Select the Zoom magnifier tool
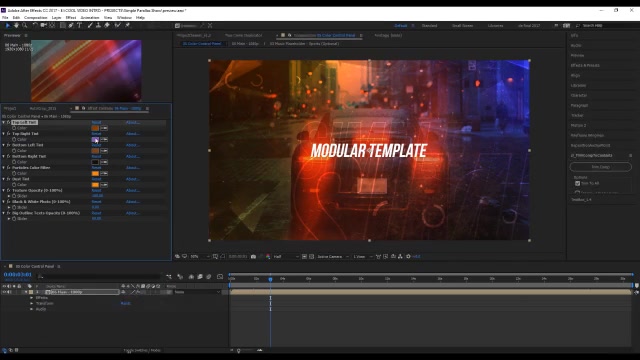 tap(24, 25)
